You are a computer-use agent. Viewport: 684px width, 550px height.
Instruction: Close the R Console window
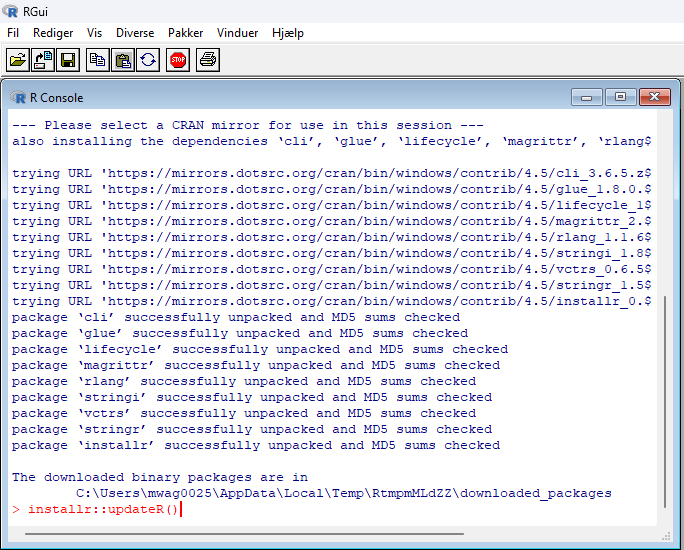pos(654,97)
